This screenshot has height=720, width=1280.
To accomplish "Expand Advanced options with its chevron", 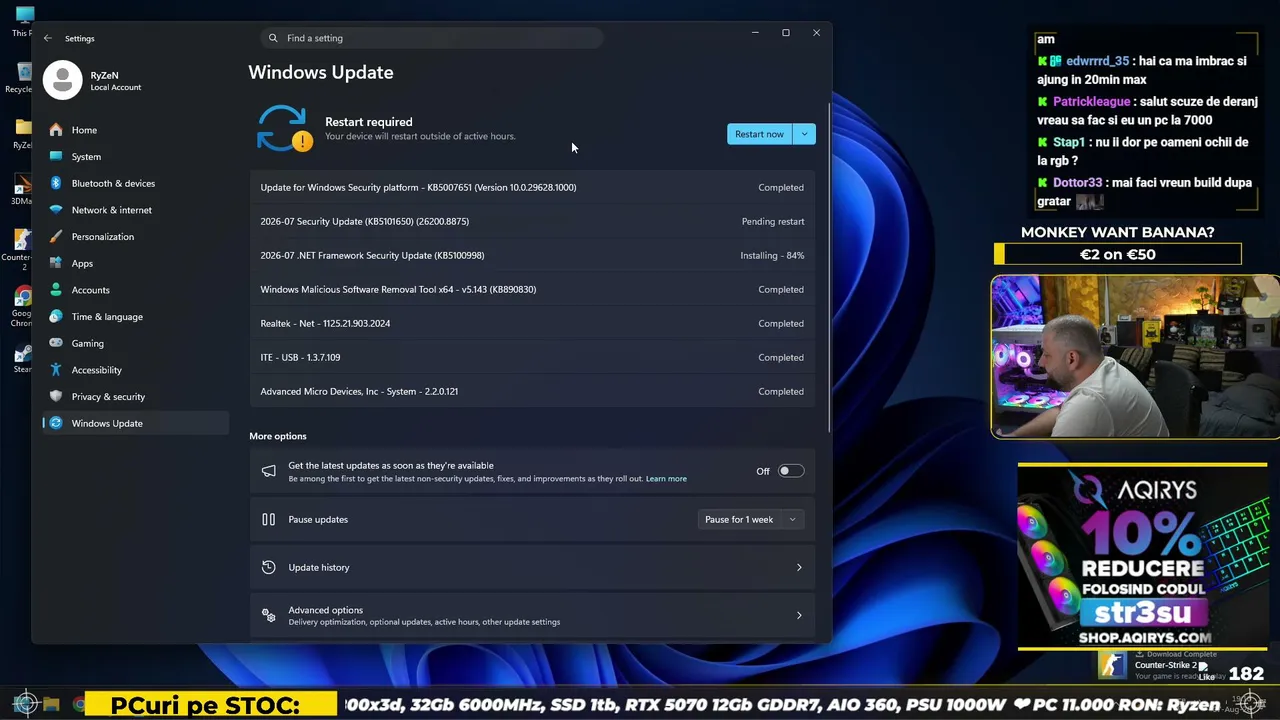I will click(x=799, y=615).
